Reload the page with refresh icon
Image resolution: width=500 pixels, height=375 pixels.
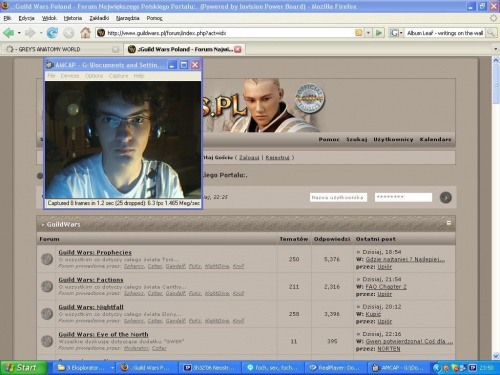click(x=52, y=33)
